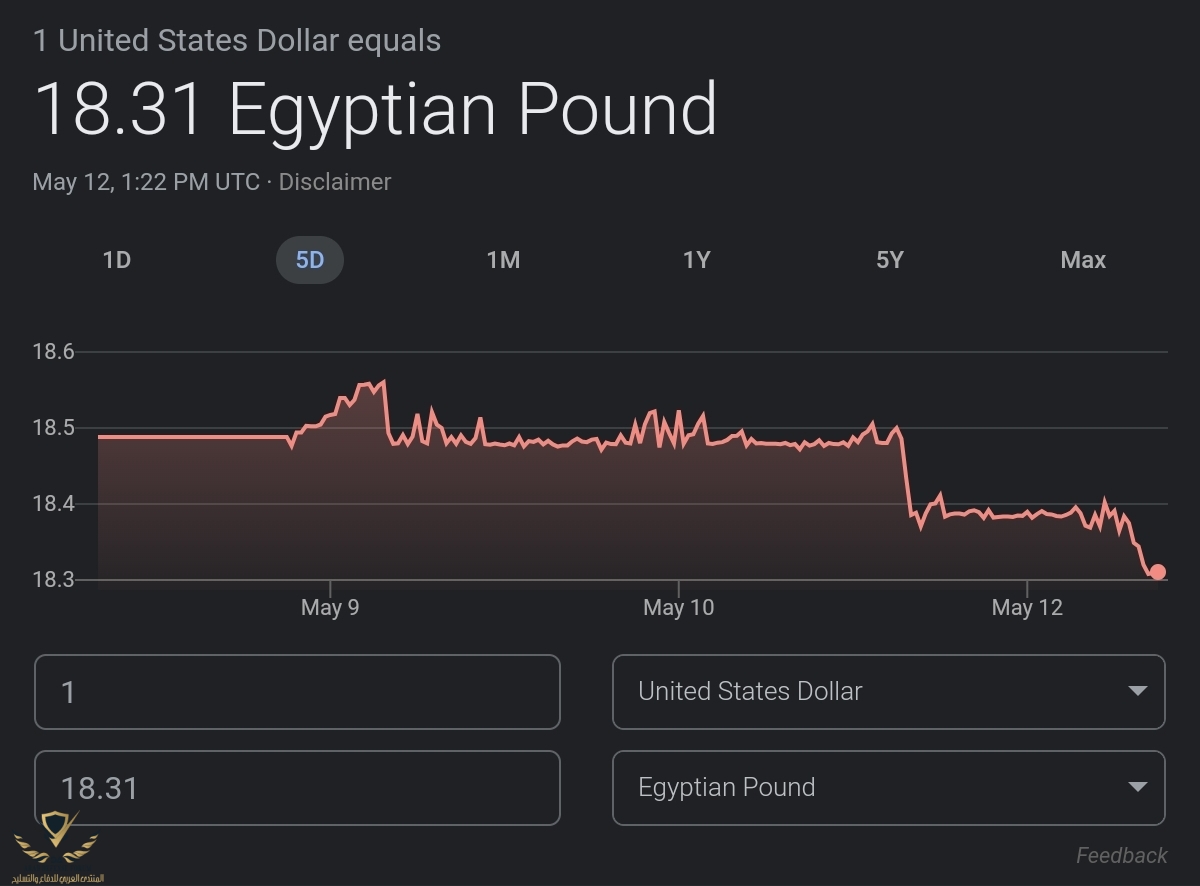Select the 1D time range tab
This screenshot has height=886, width=1200.
[117, 260]
